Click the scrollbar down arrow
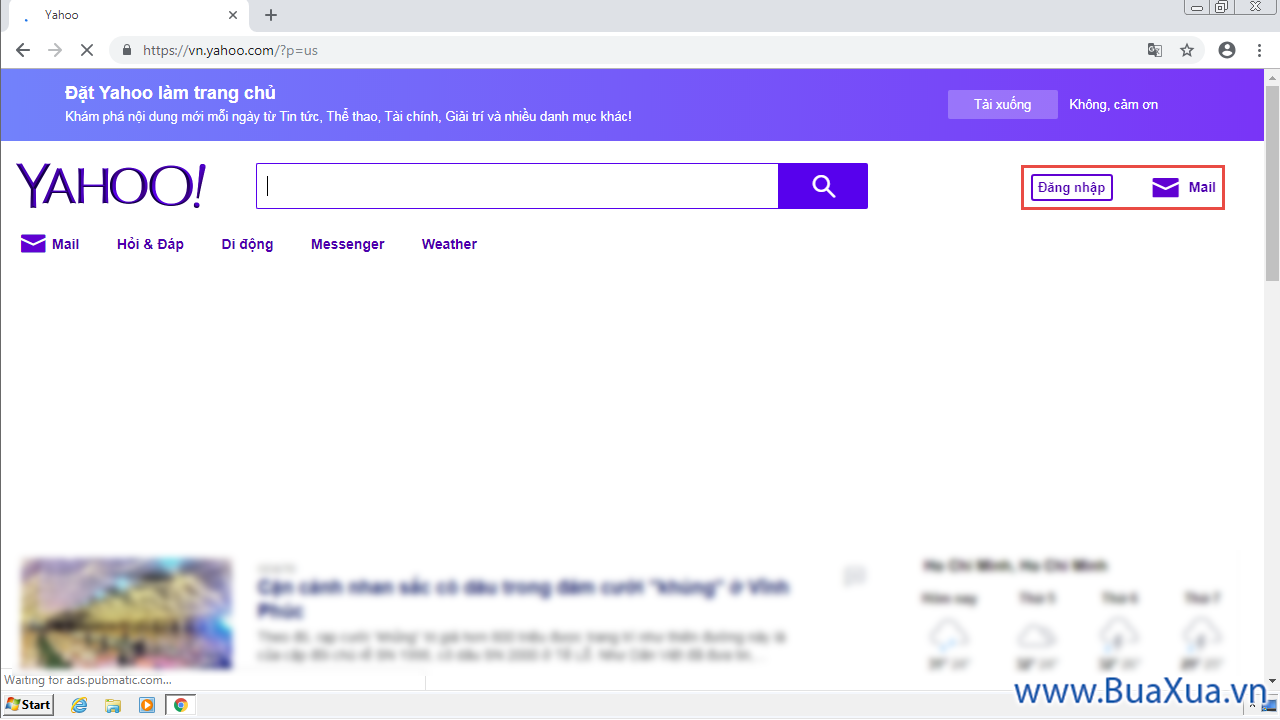This screenshot has width=1280, height=720. (1272, 682)
